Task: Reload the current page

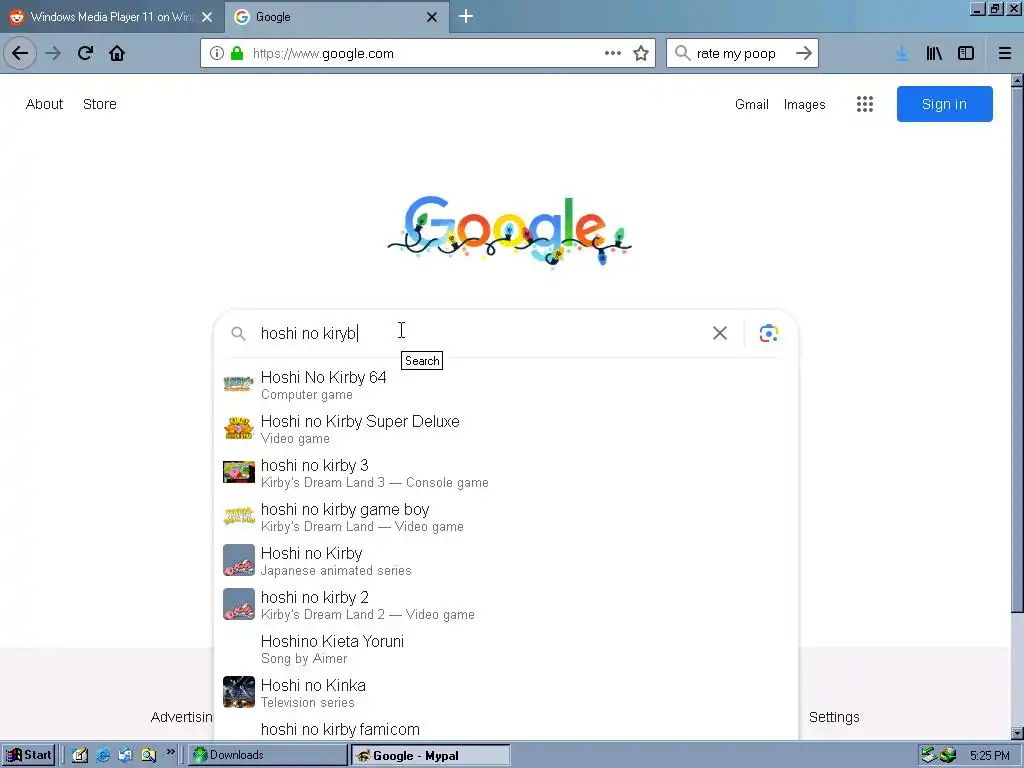Action: pos(85,54)
